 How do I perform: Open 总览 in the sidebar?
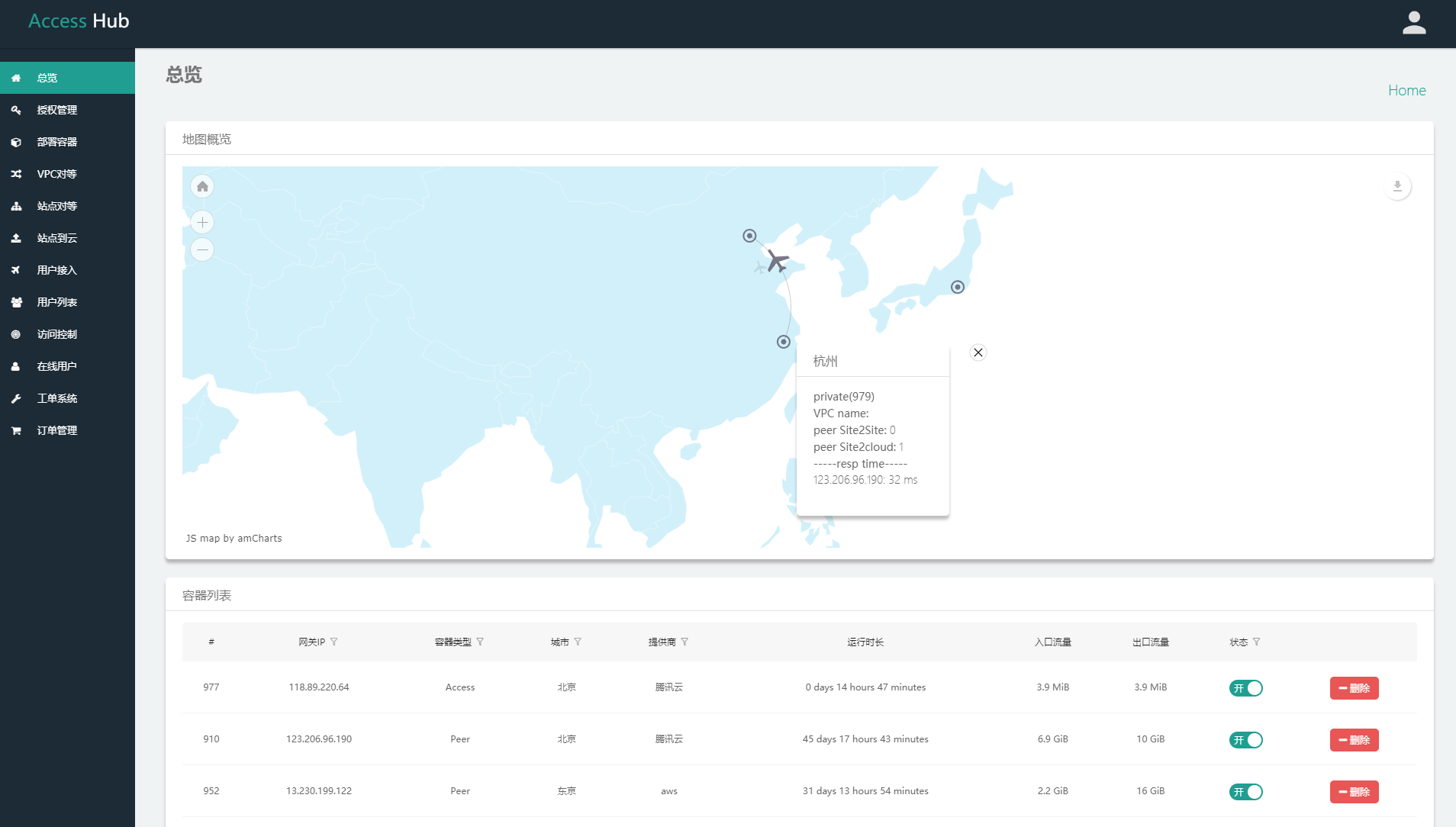point(67,78)
